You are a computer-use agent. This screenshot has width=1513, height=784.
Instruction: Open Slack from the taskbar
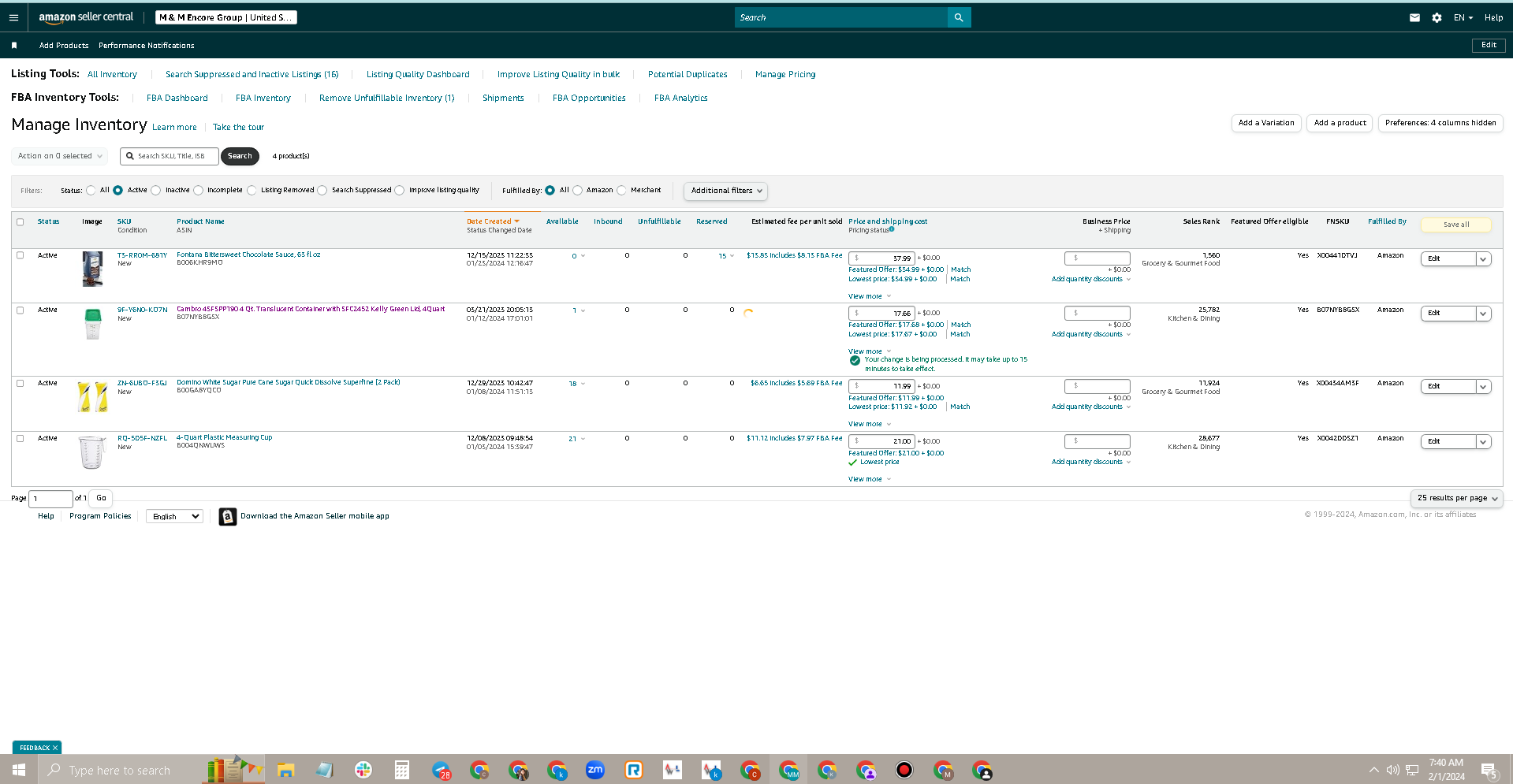(363, 770)
